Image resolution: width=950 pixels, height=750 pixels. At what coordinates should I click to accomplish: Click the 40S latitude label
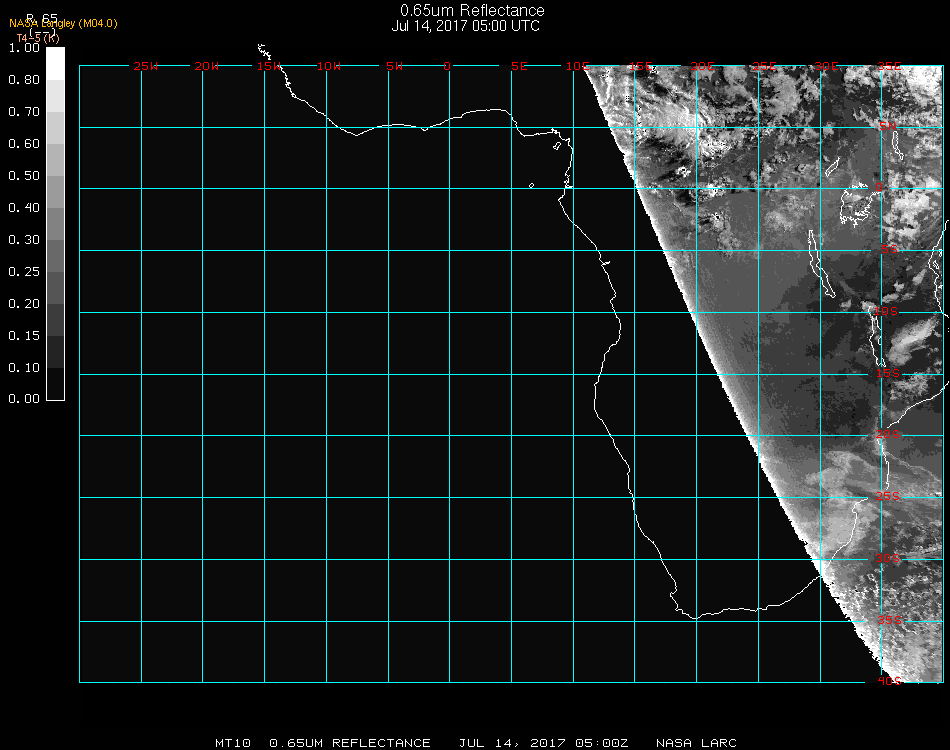pyautogui.click(x=890, y=682)
